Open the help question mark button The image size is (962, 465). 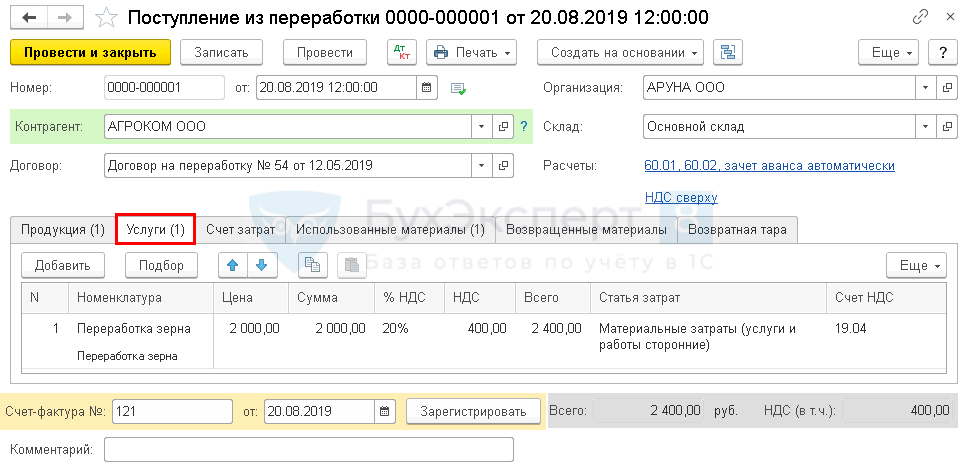940,52
